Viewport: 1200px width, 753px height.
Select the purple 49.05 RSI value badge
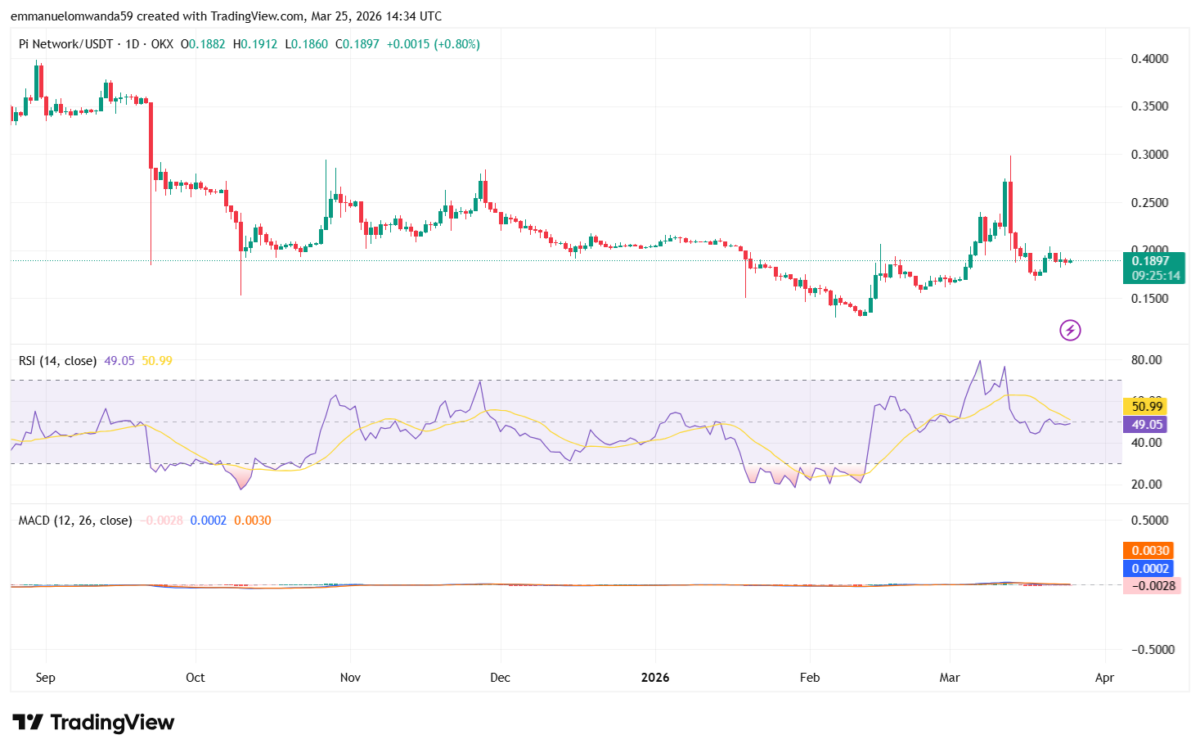pyautogui.click(x=1147, y=425)
